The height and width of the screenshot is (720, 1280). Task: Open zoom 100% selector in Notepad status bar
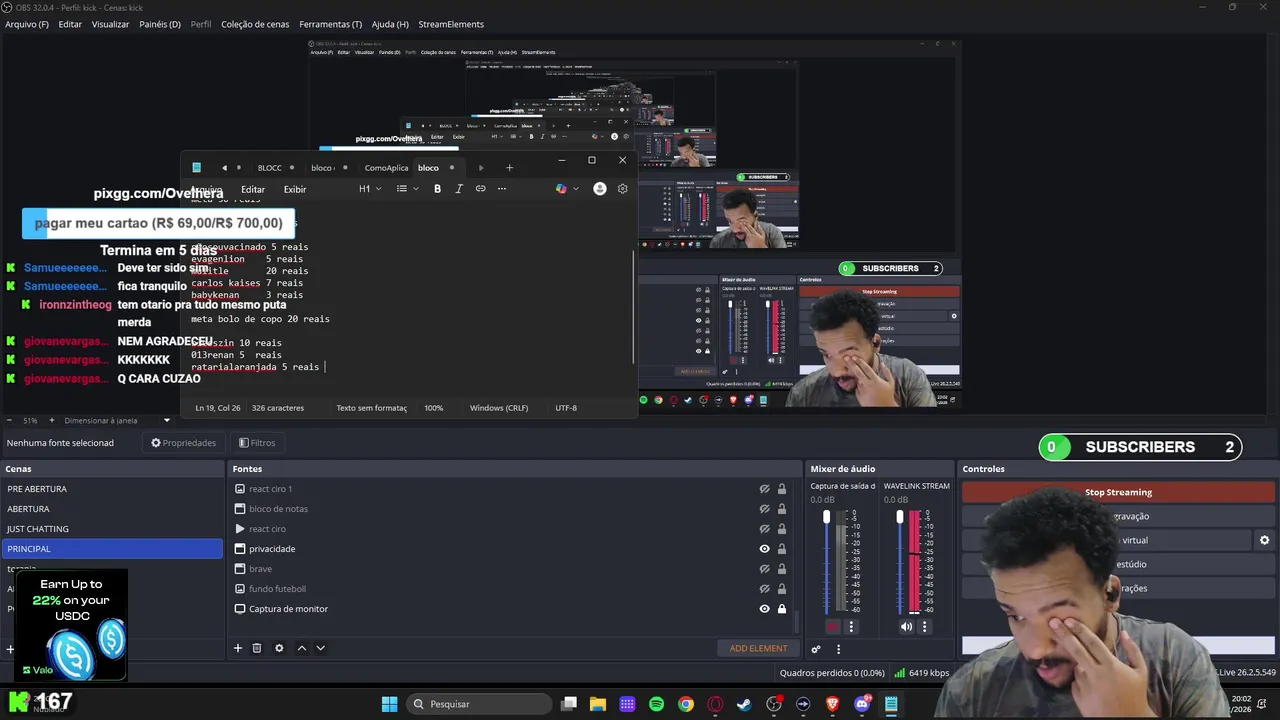[433, 408]
